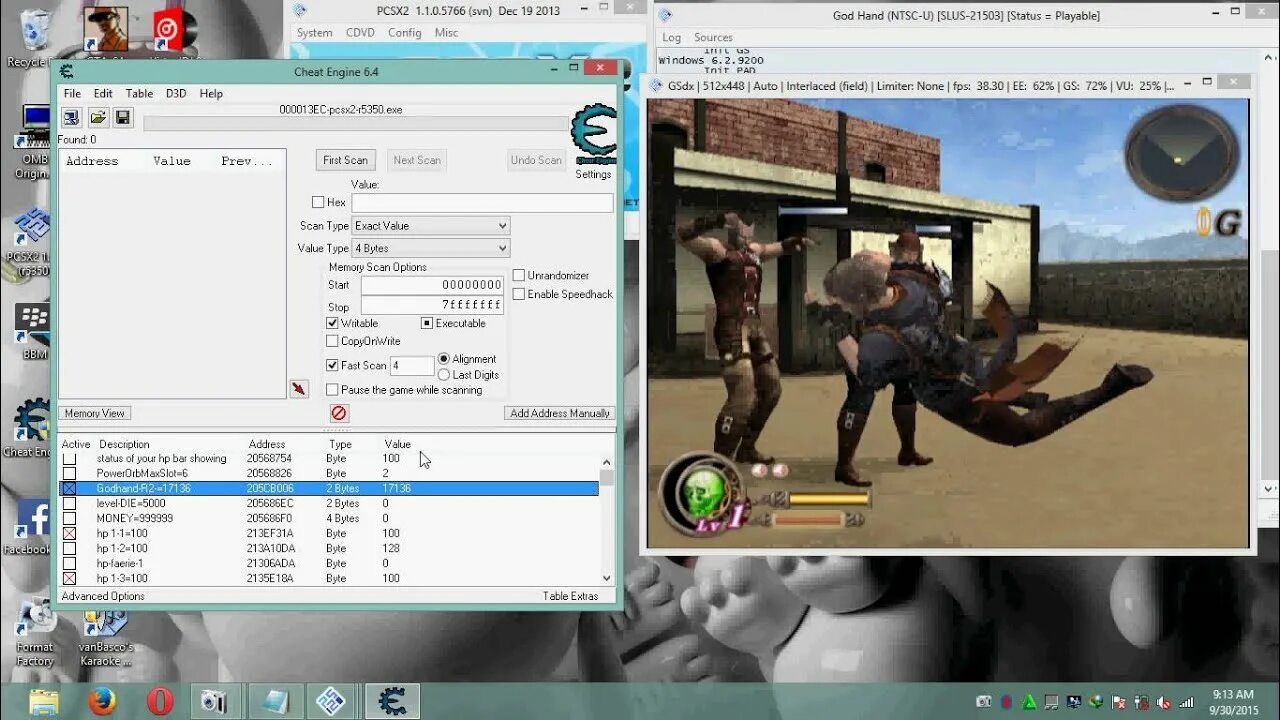Open the Table menu

tap(139, 93)
